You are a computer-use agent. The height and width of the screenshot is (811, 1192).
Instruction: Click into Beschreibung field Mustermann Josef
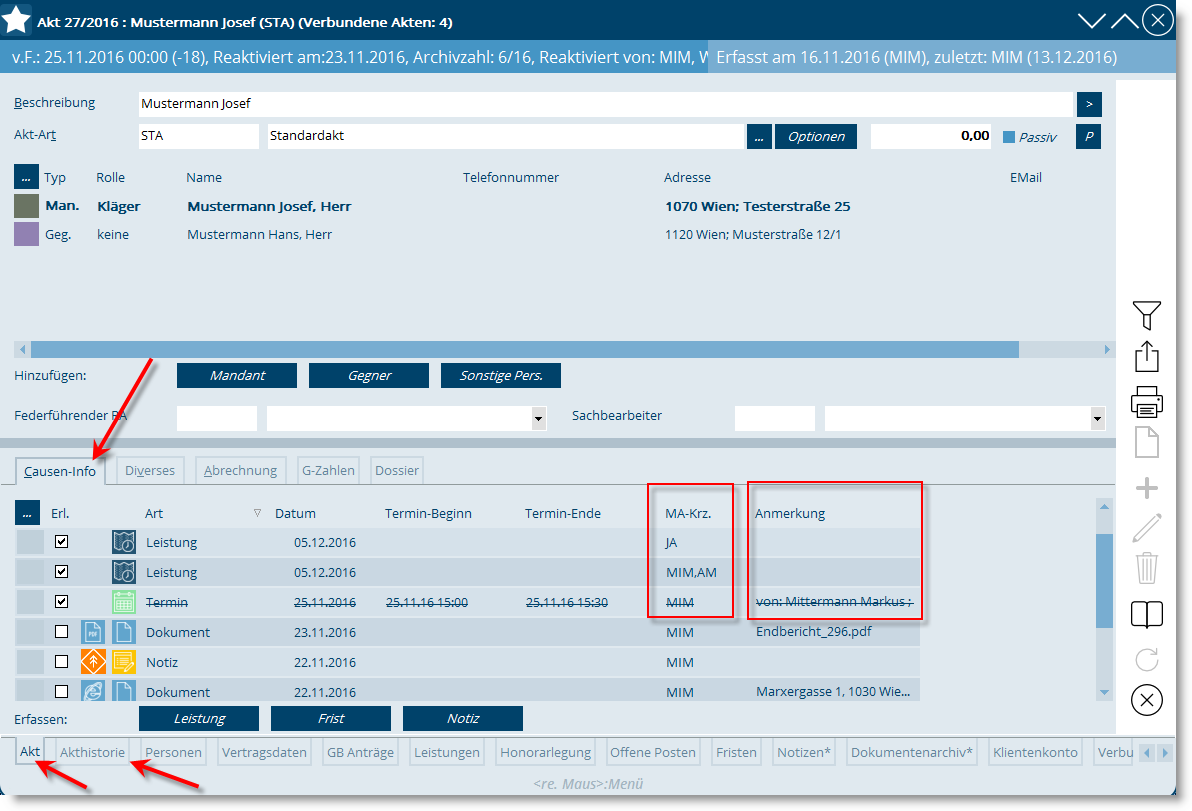pyautogui.click(x=605, y=104)
